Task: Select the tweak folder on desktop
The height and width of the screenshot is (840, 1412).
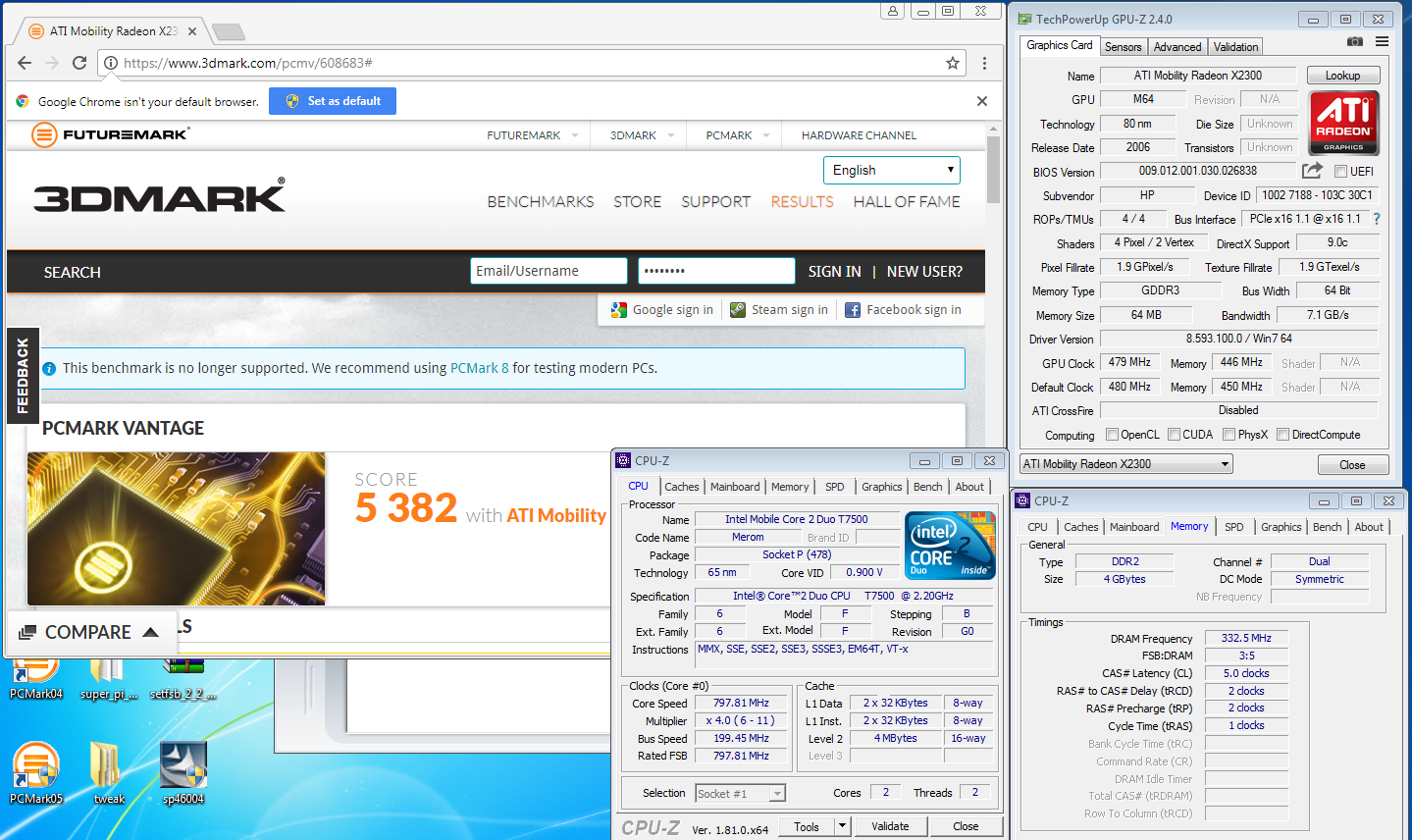Action: click(x=109, y=772)
